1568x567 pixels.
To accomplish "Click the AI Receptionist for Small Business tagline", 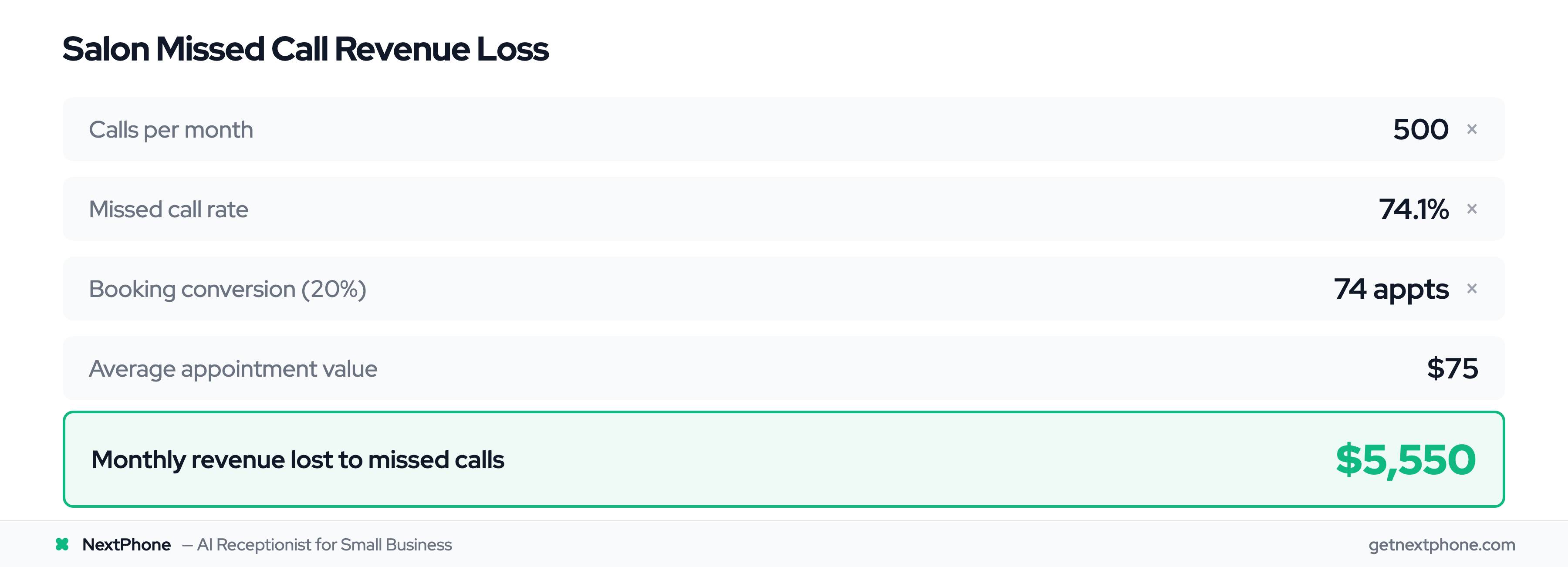I will click(324, 544).
